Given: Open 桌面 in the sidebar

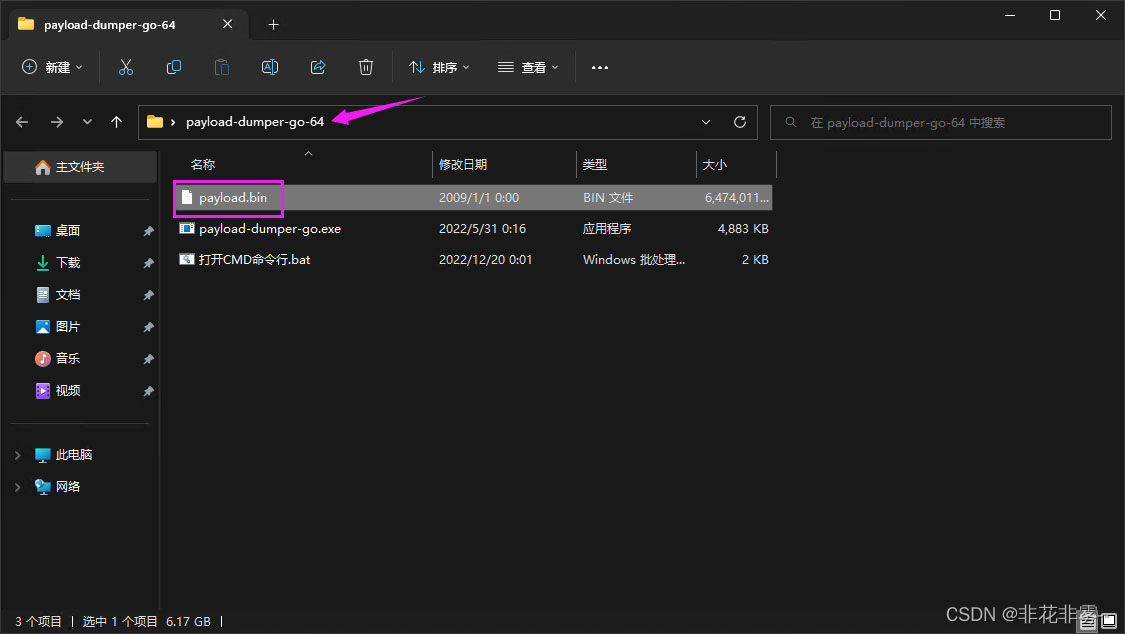Looking at the screenshot, I should point(68,231).
